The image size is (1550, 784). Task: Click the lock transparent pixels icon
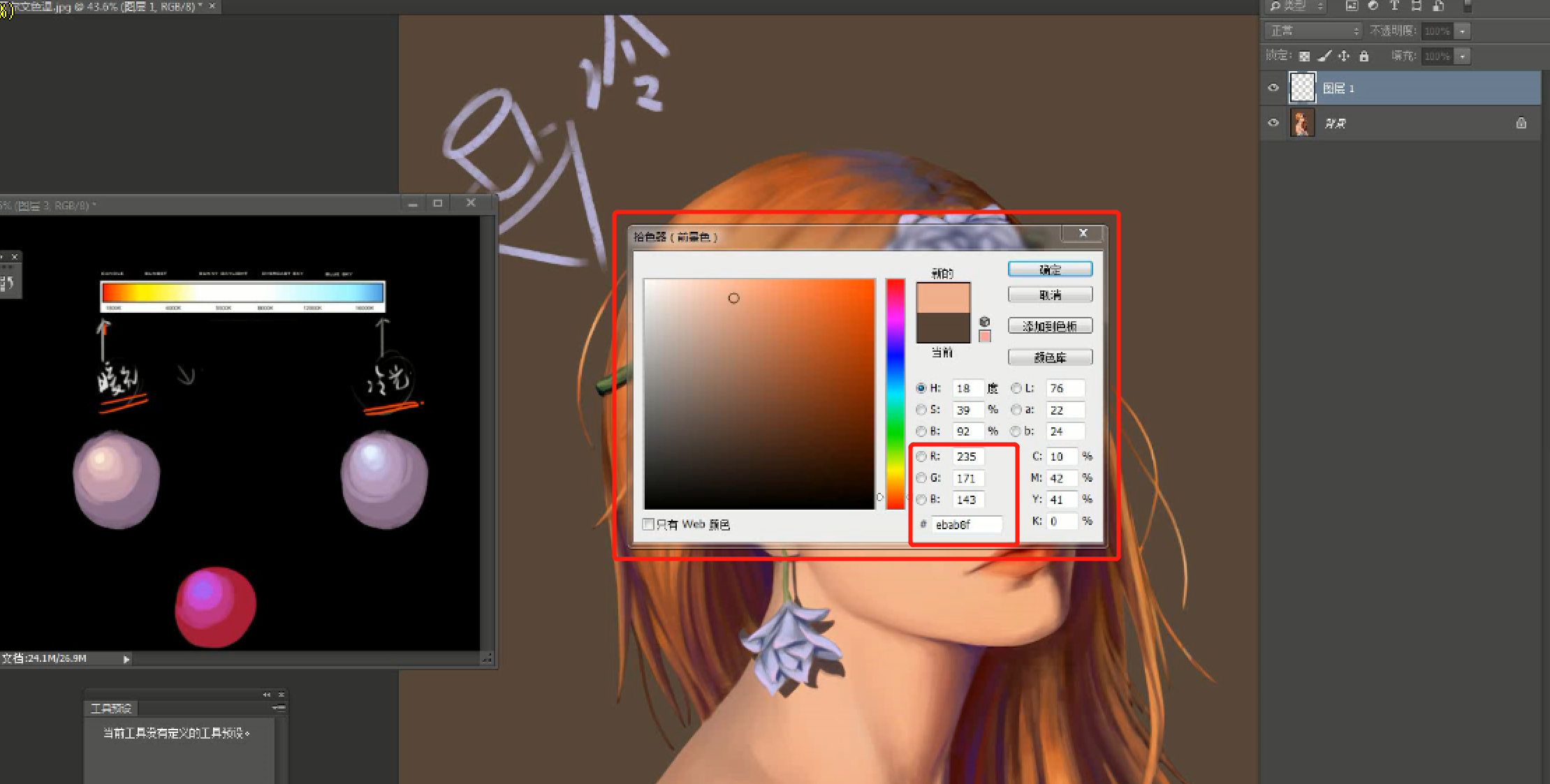(1304, 57)
